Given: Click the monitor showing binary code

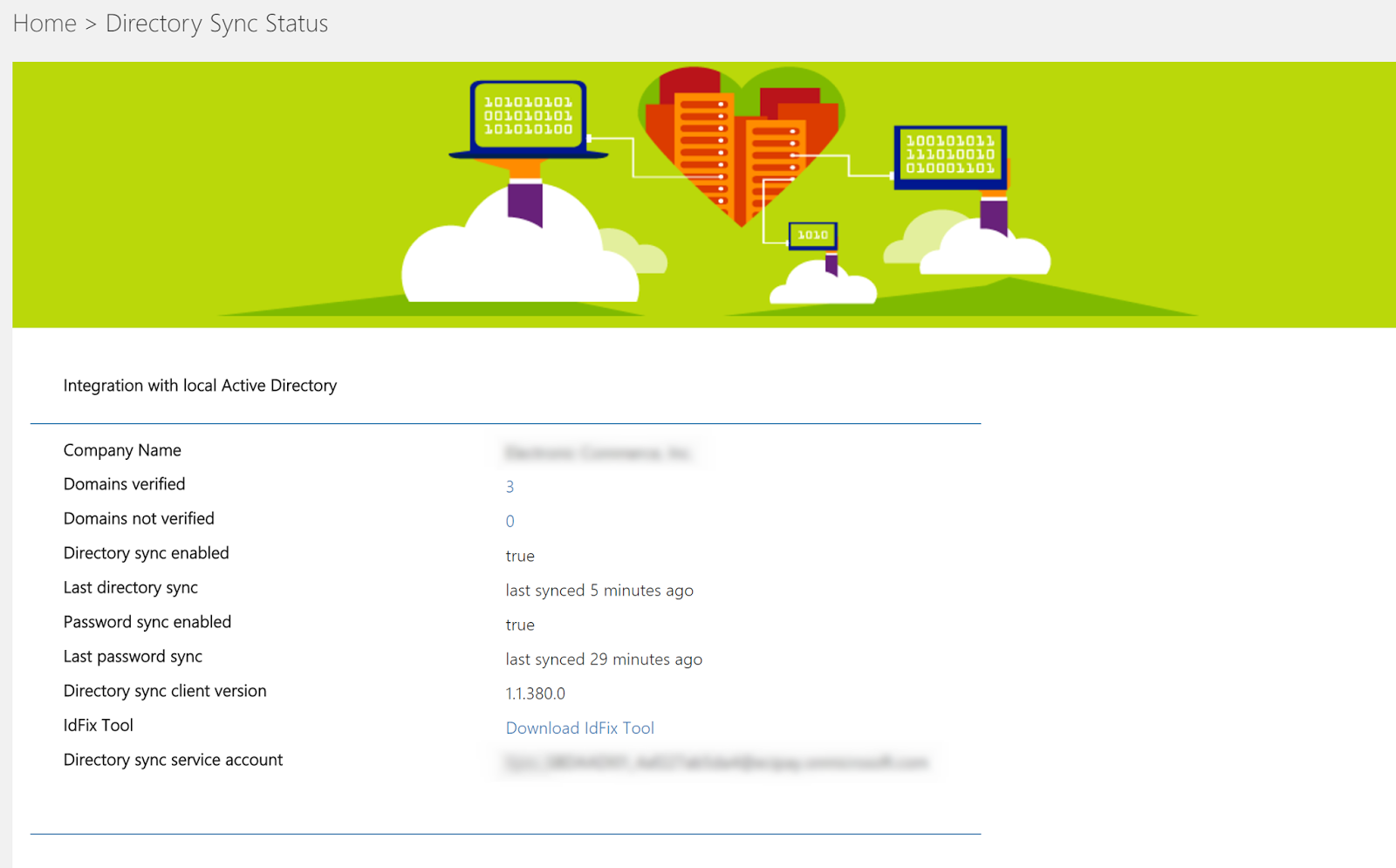Looking at the screenshot, I should [x=949, y=159].
